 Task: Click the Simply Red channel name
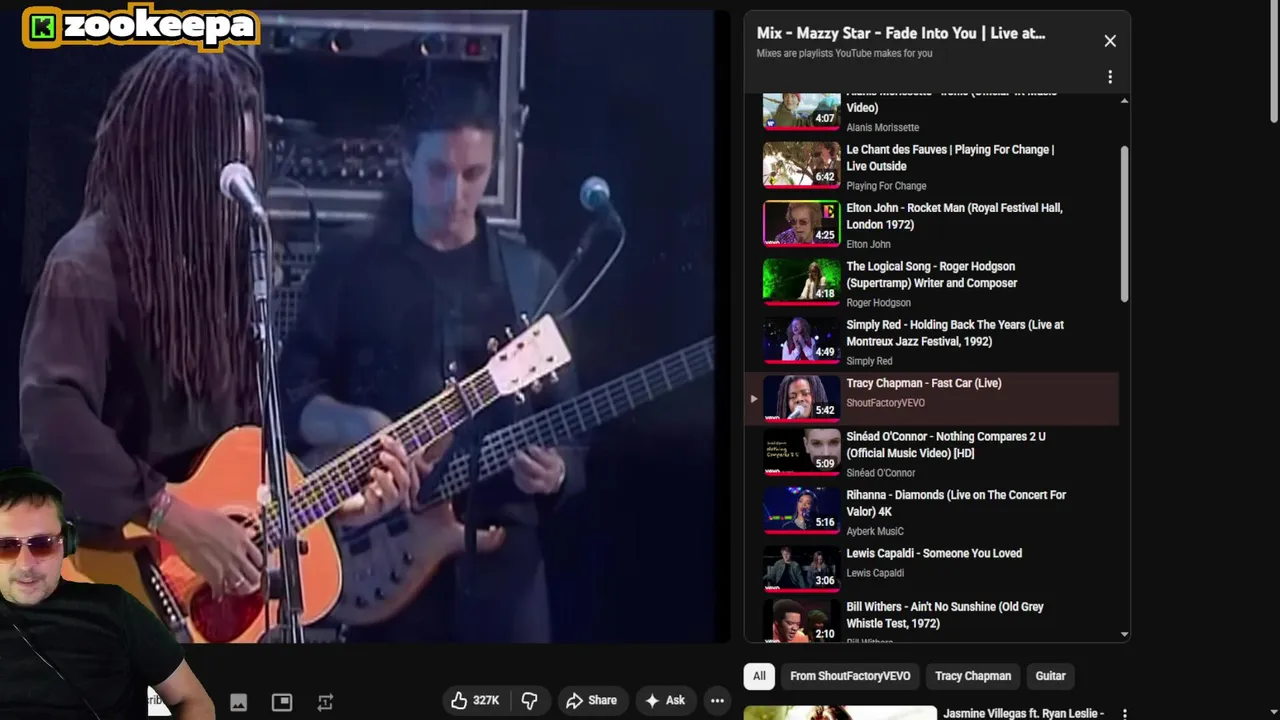point(869,361)
